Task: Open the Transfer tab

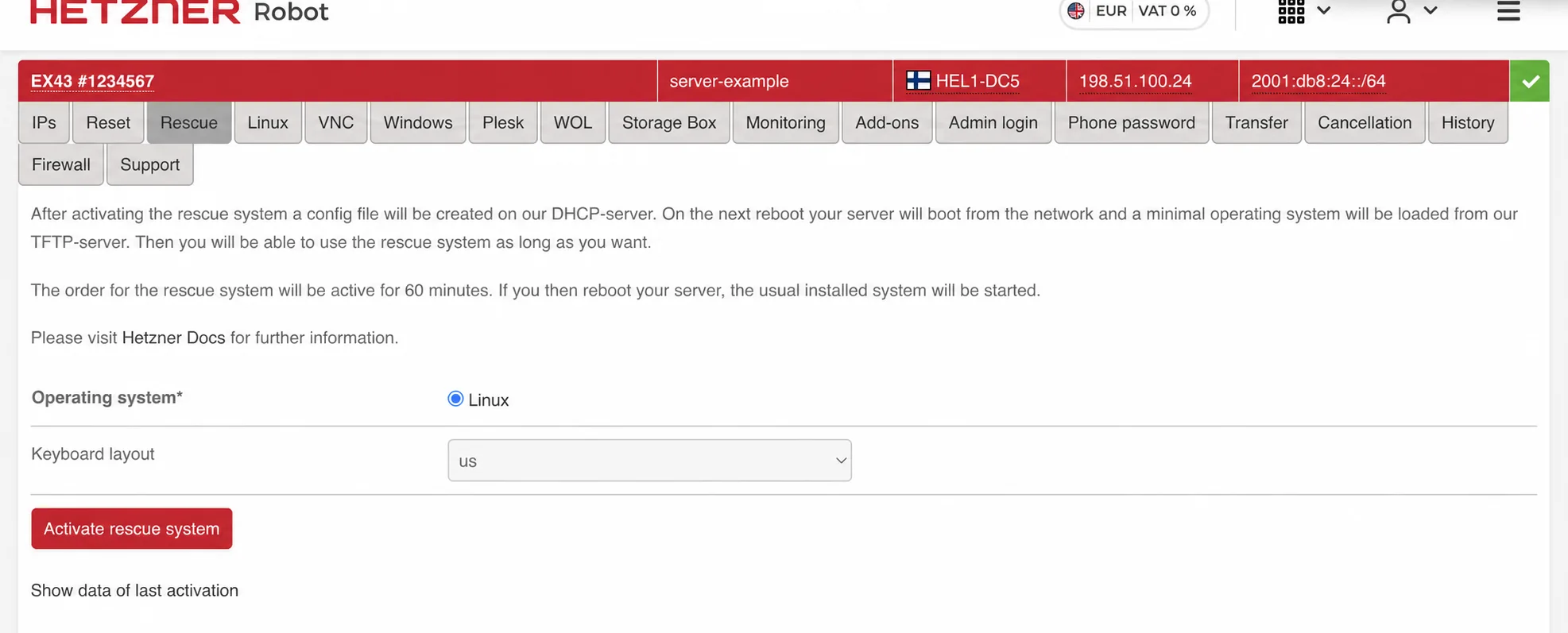Action: tap(1256, 122)
